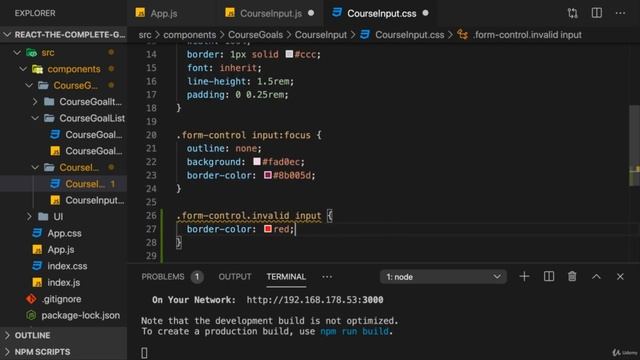Click the EXPLORER sidebar title
Viewport: 640px width, 360px height.
[35, 13]
